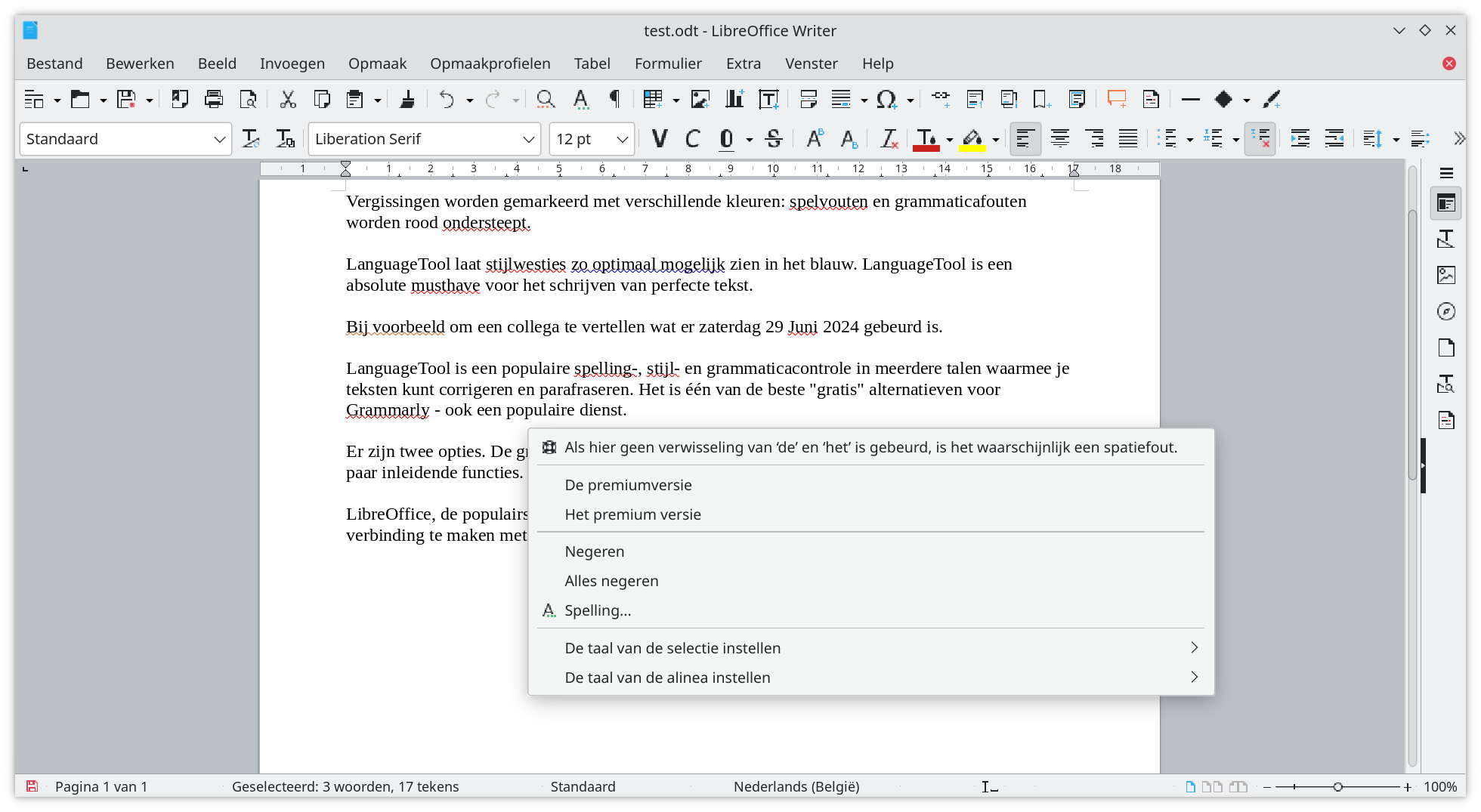The height and width of the screenshot is (812, 1481).
Task: Click the Clone Formatting brush icon
Action: click(x=407, y=99)
